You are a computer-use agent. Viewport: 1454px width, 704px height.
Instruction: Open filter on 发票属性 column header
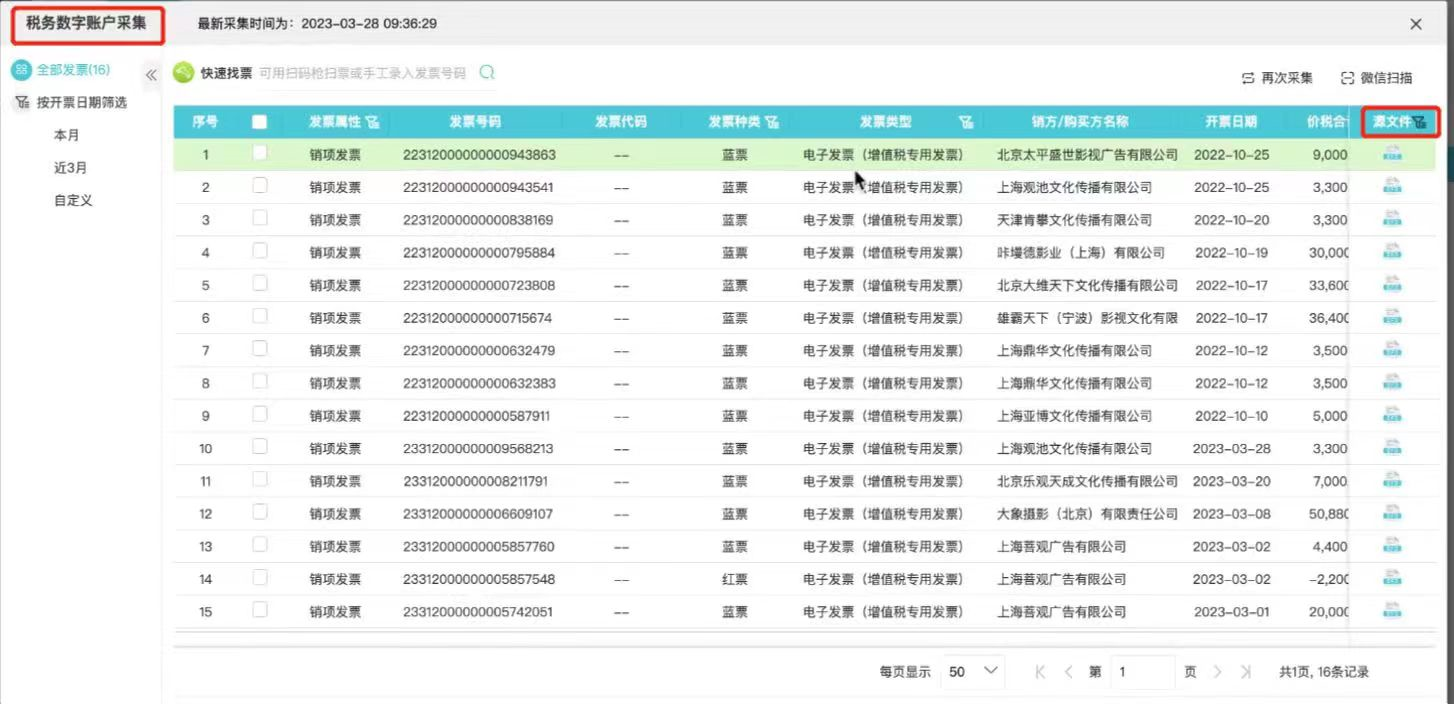point(373,122)
